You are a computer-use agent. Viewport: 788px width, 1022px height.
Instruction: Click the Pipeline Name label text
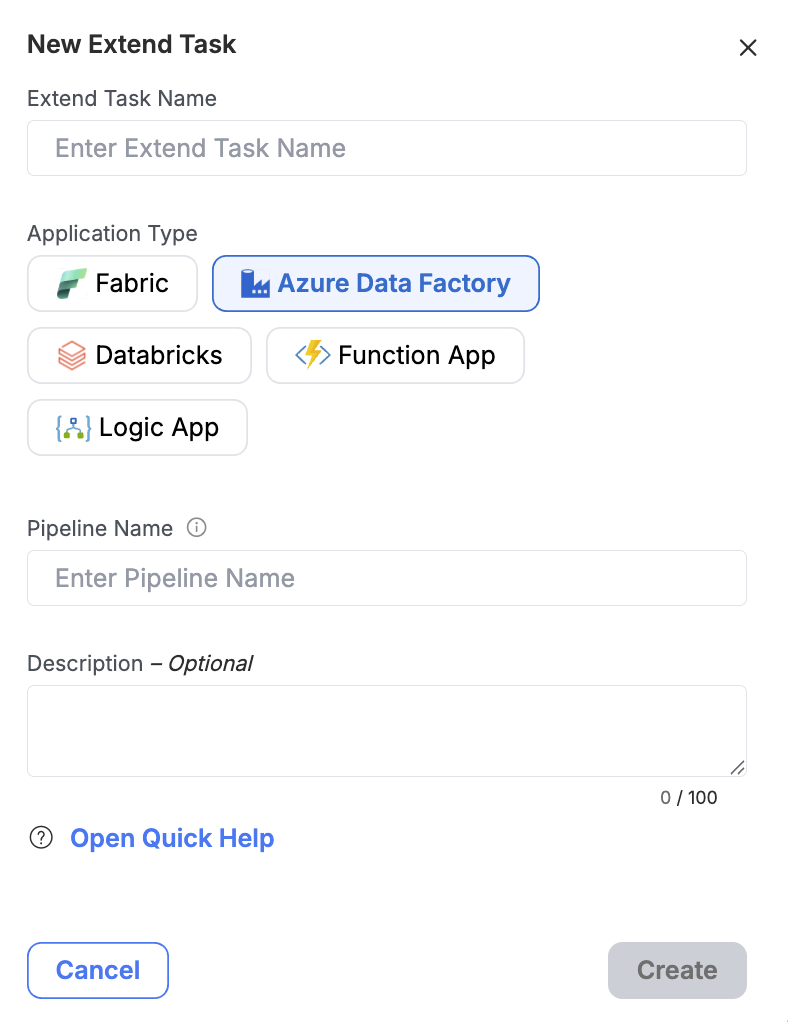pos(100,528)
